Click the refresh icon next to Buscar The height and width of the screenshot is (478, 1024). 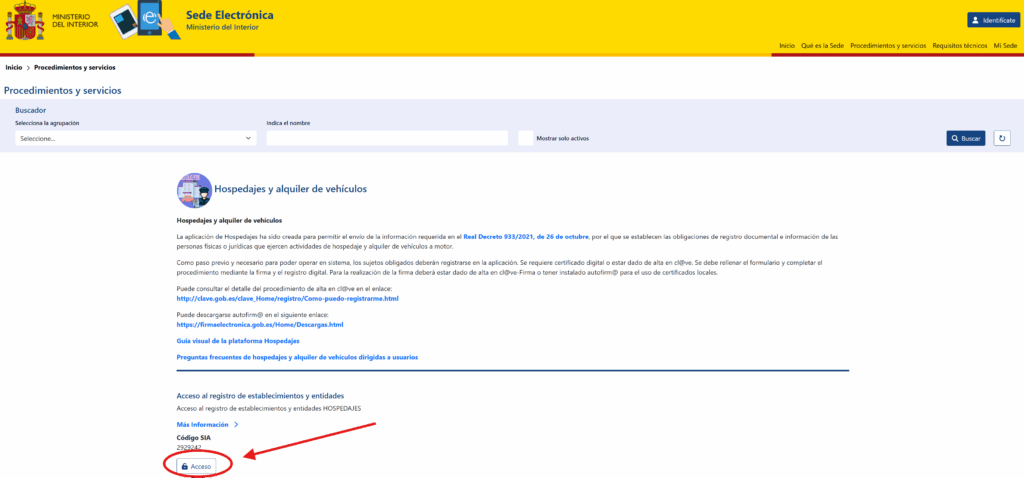click(x=1001, y=138)
